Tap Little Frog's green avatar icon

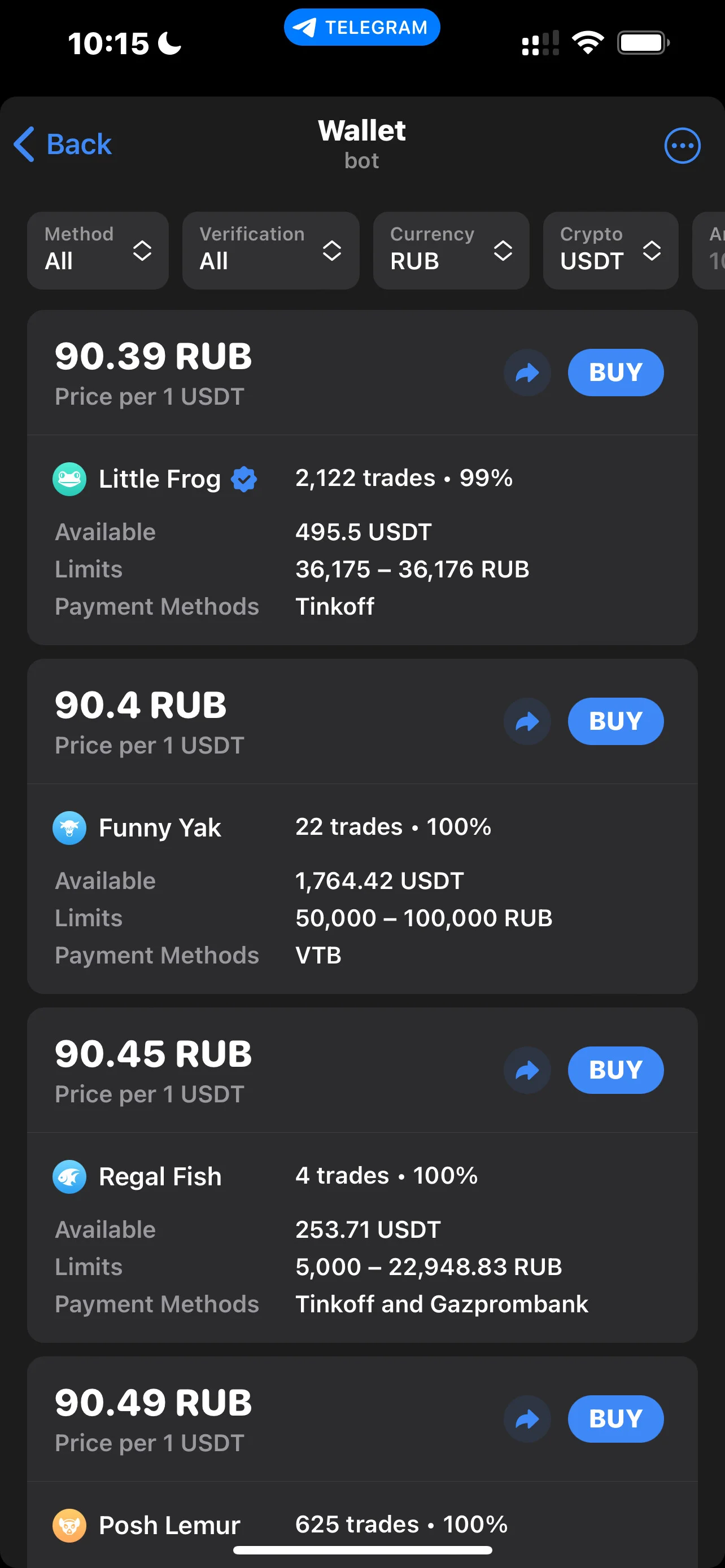click(x=69, y=479)
